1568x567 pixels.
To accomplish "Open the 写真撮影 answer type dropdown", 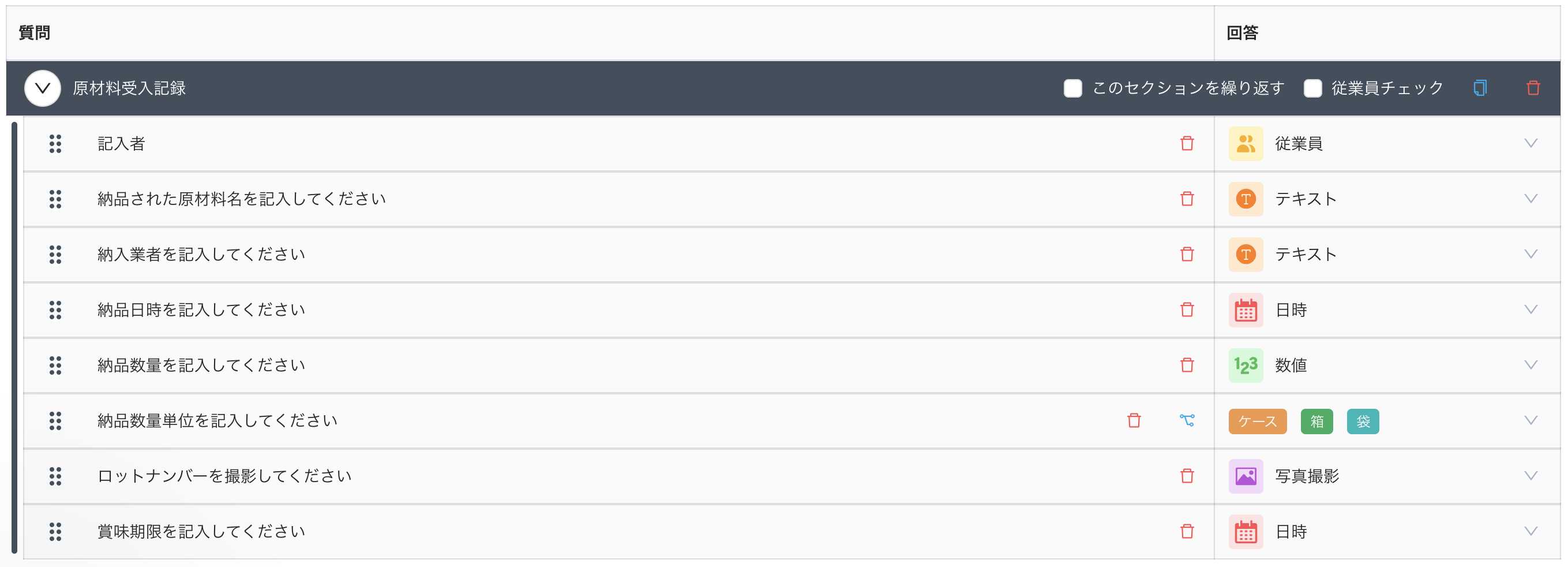I will point(1531,476).
